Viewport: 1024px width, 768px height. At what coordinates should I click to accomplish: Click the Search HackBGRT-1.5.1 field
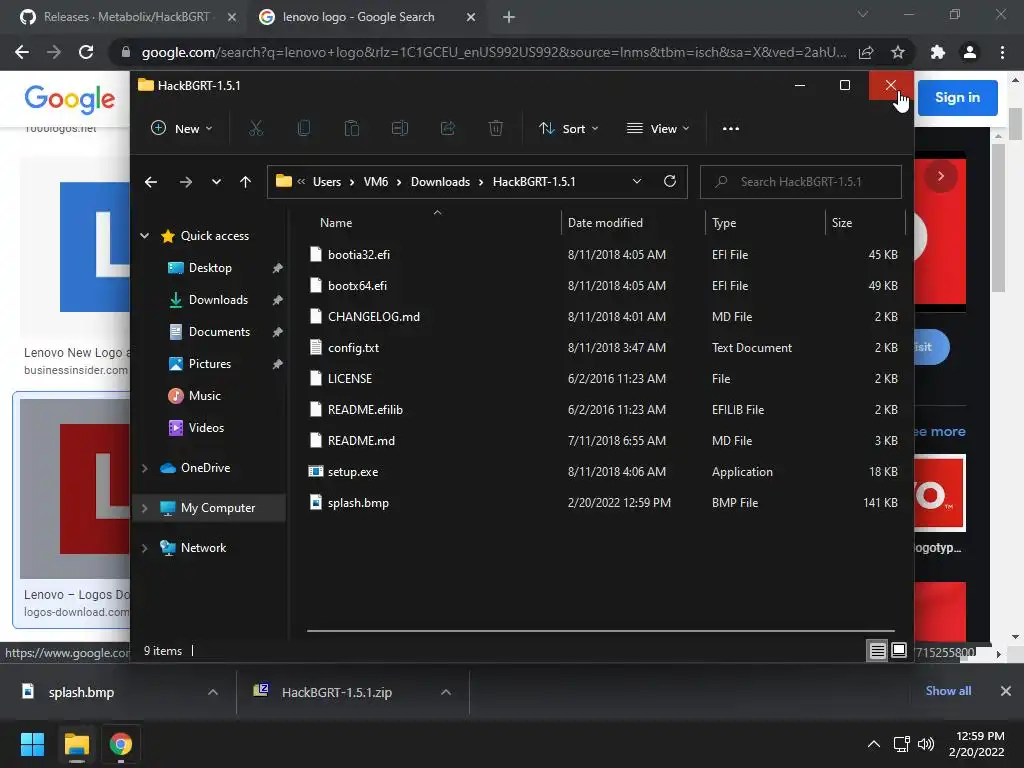coord(801,182)
